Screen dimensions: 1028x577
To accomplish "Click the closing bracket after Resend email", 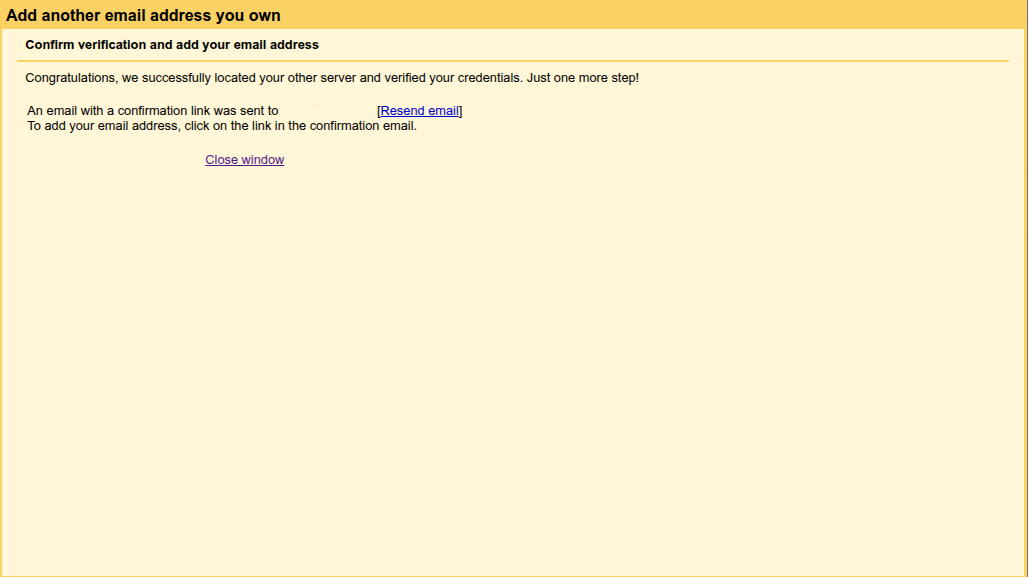I will pyautogui.click(x=460, y=111).
